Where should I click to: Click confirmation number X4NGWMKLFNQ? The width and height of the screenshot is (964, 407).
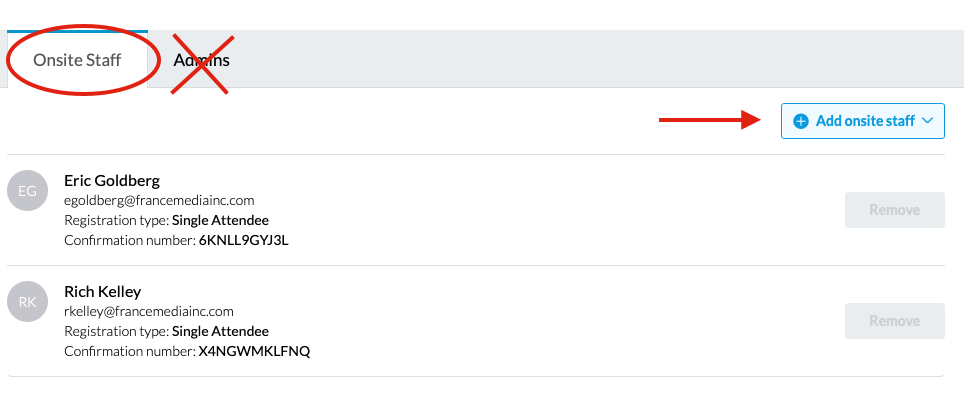tap(254, 352)
